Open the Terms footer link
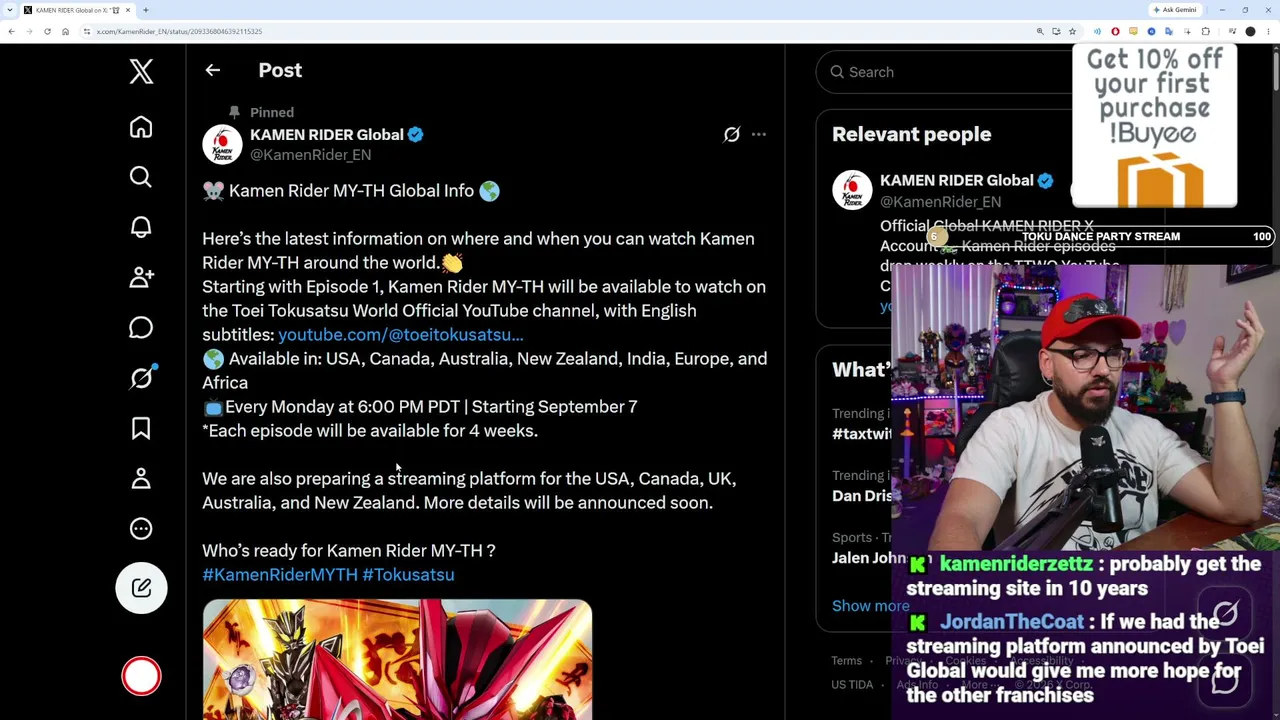This screenshot has height=720, width=1280. pos(846,661)
